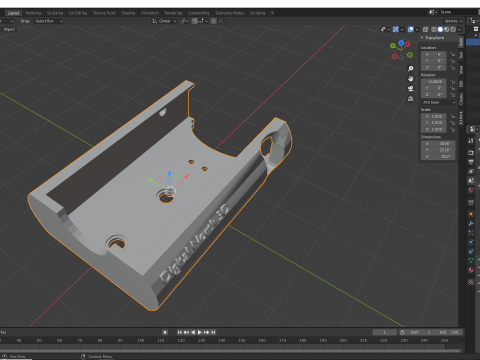Click the Dimensions X field
This screenshot has height=360, width=480.
point(438,143)
